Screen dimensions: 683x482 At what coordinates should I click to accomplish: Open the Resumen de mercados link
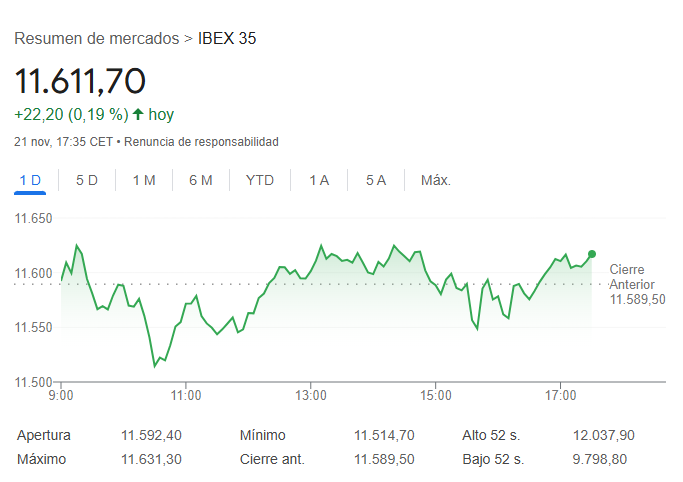tap(97, 39)
